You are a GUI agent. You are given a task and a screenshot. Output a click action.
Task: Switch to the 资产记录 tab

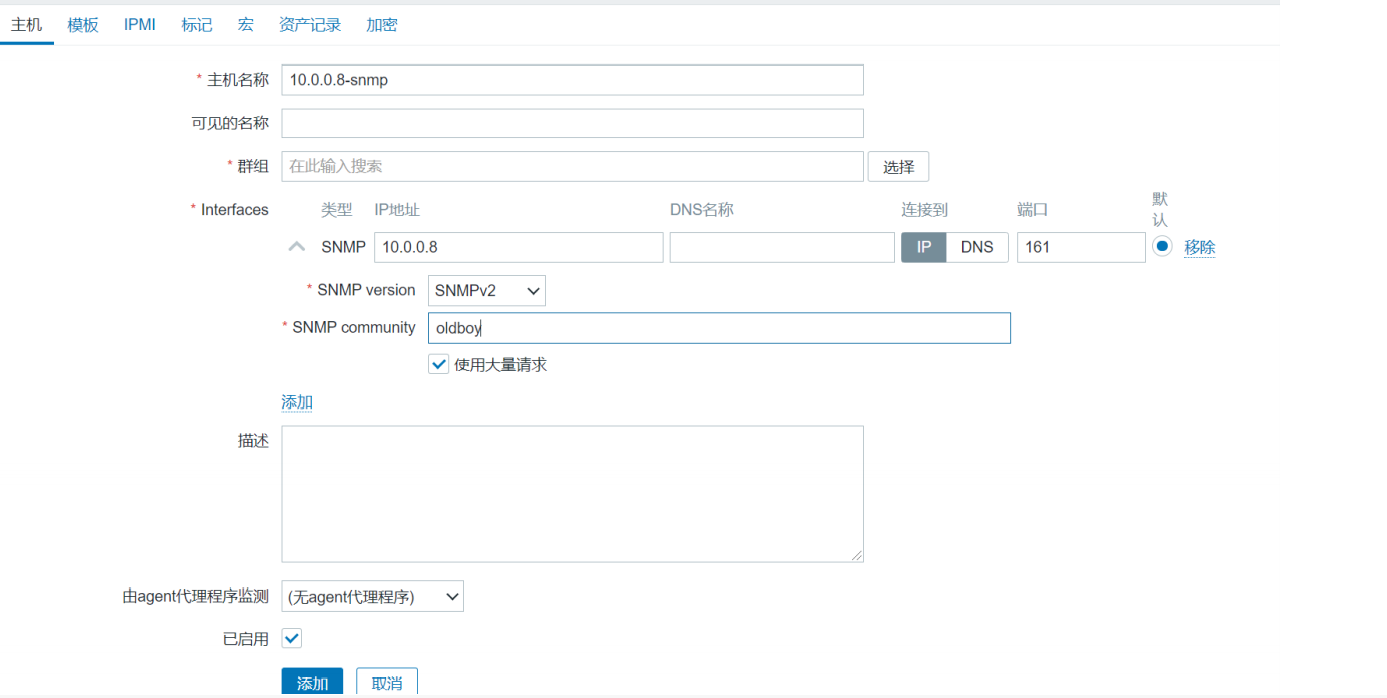coord(310,25)
